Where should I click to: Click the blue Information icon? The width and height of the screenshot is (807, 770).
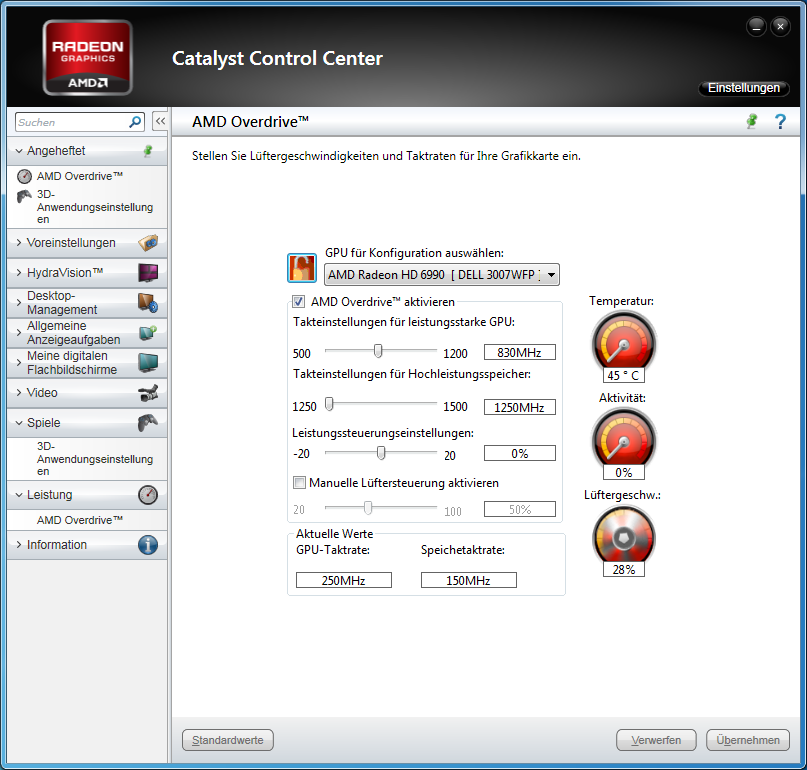point(148,545)
